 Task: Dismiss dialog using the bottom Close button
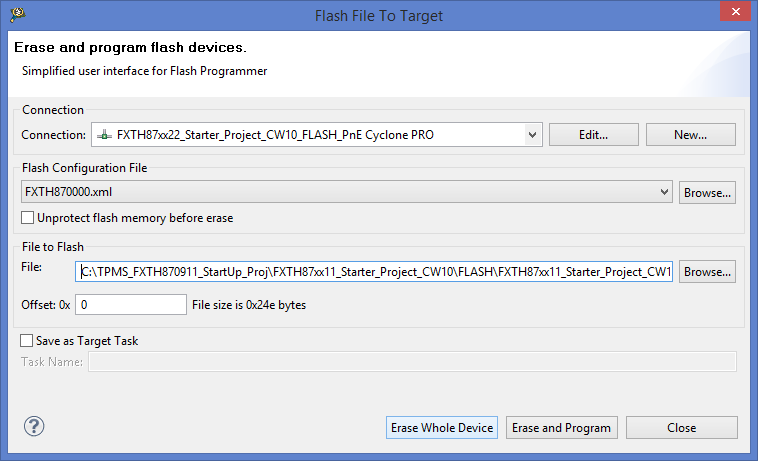pos(681,428)
